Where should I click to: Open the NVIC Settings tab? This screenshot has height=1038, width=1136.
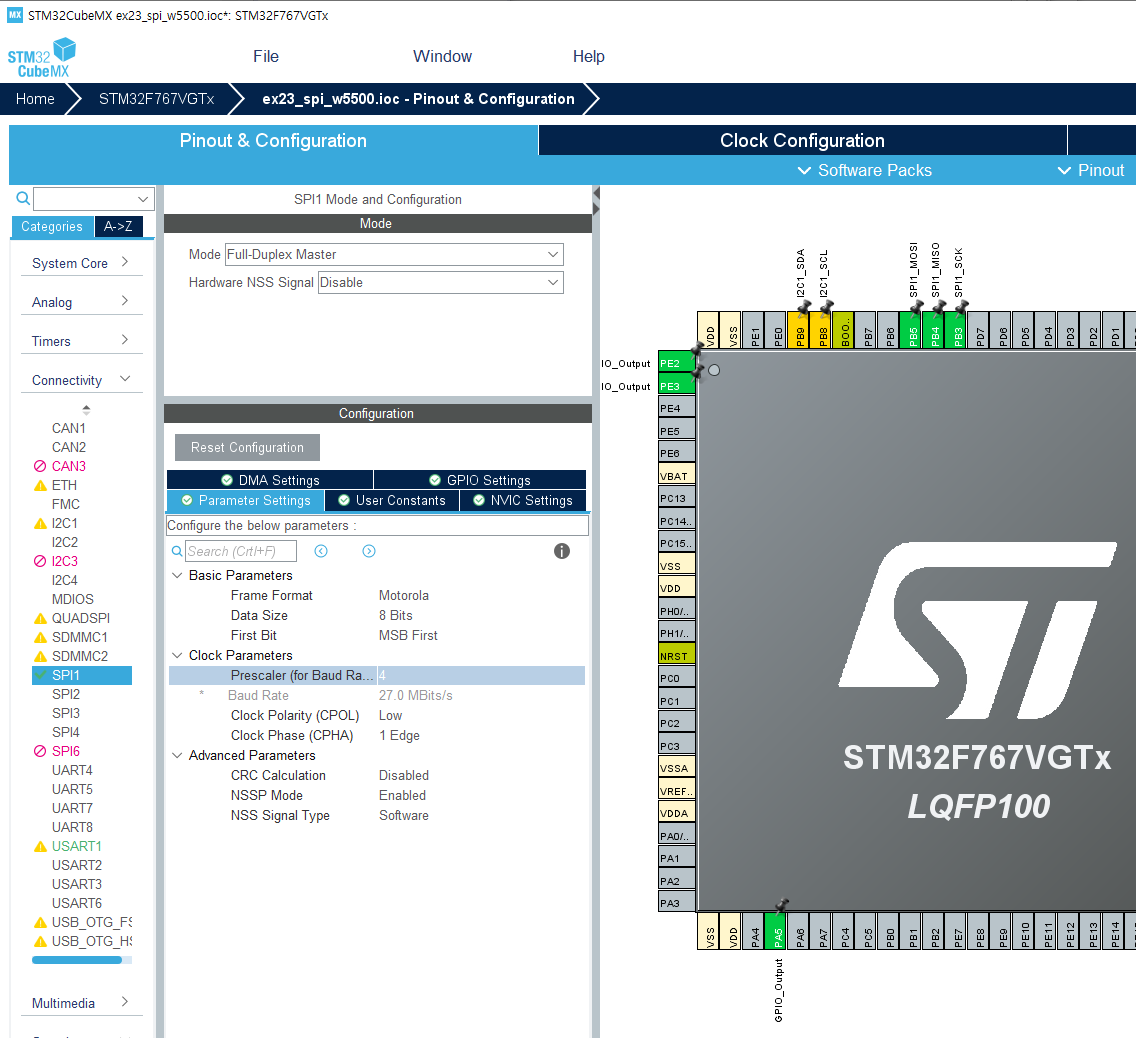pos(522,501)
